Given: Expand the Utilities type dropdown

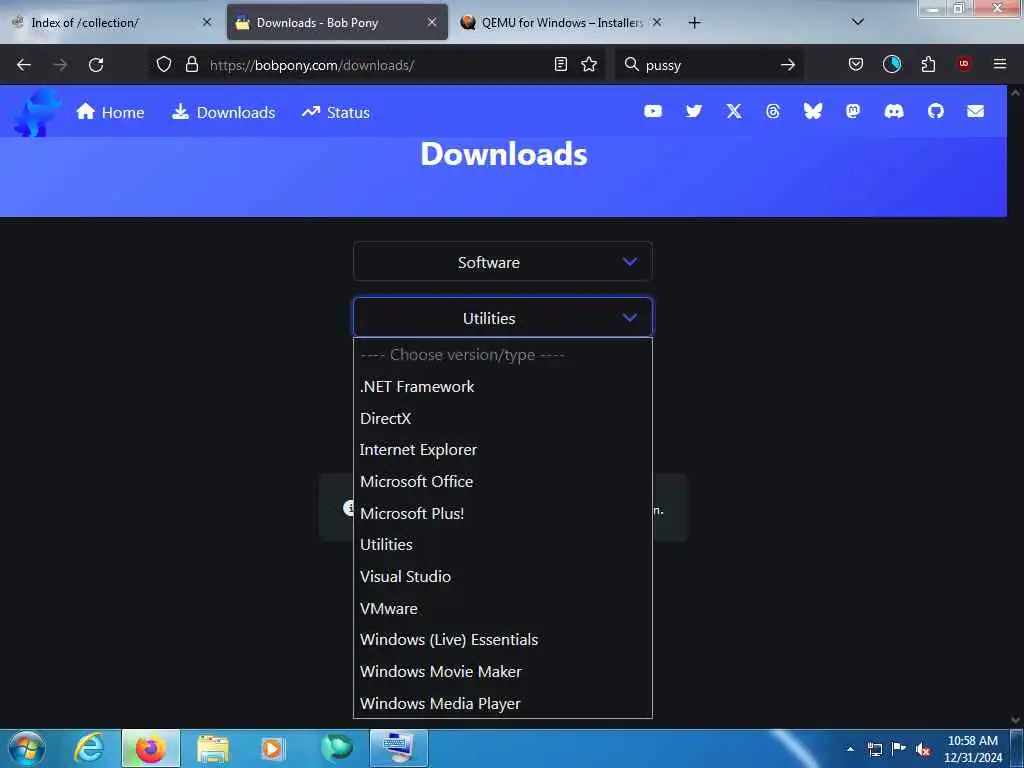Looking at the screenshot, I should coord(503,318).
